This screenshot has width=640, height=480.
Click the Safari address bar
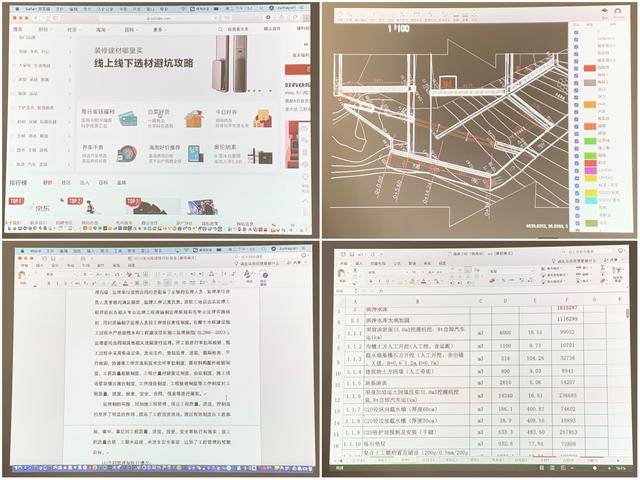pyautogui.click(x=160, y=19)
